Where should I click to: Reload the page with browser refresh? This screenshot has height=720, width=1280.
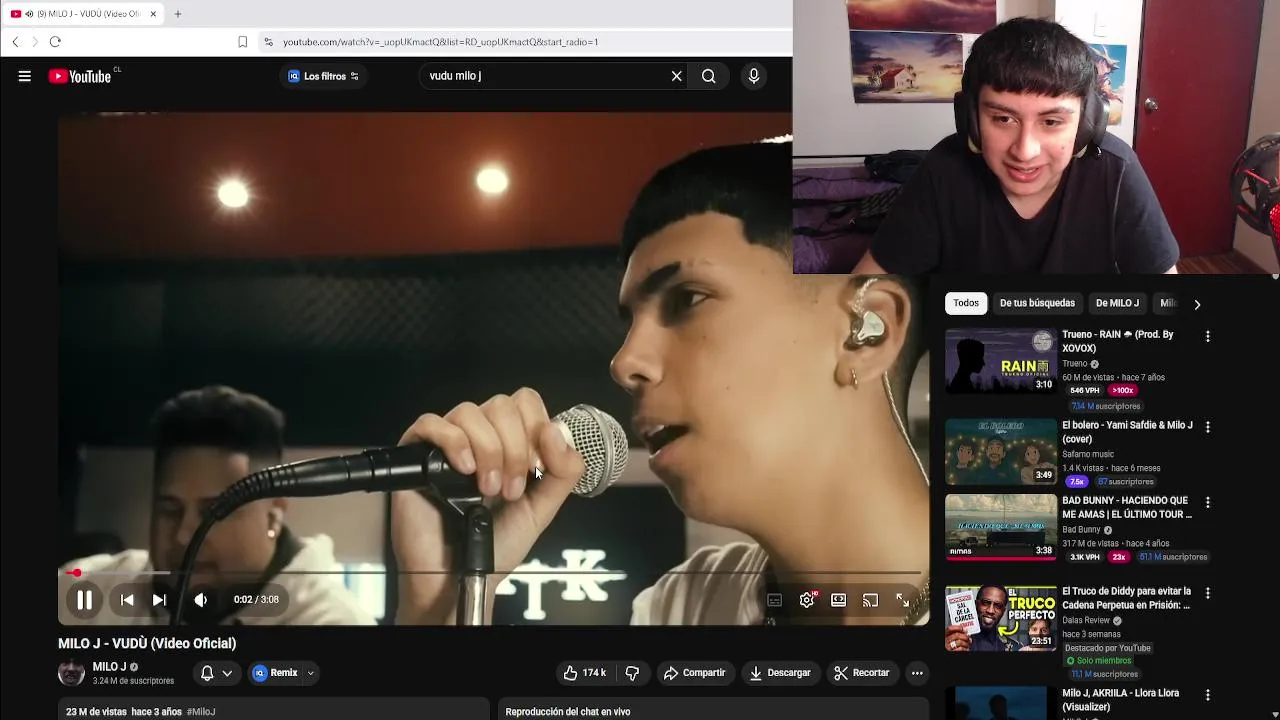tap(55, 42)
